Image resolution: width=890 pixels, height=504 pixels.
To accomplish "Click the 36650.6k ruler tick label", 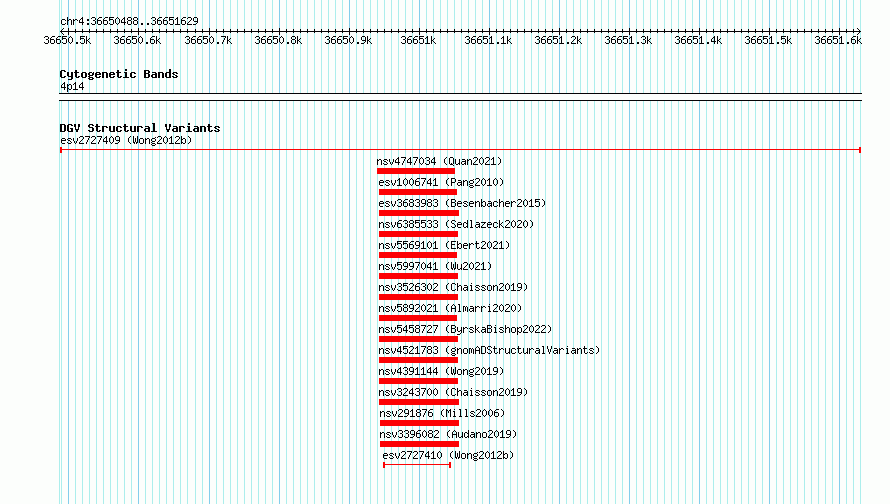I will click(x=137, y=40).
